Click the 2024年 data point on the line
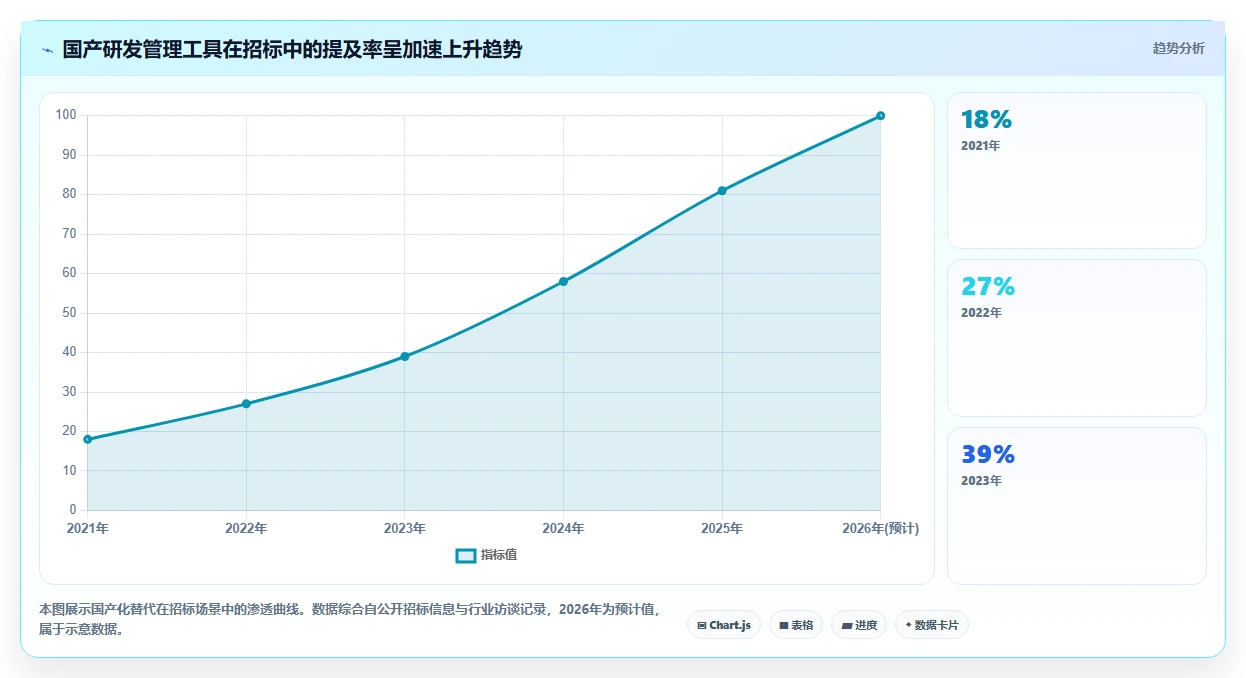 coord(563,281)
